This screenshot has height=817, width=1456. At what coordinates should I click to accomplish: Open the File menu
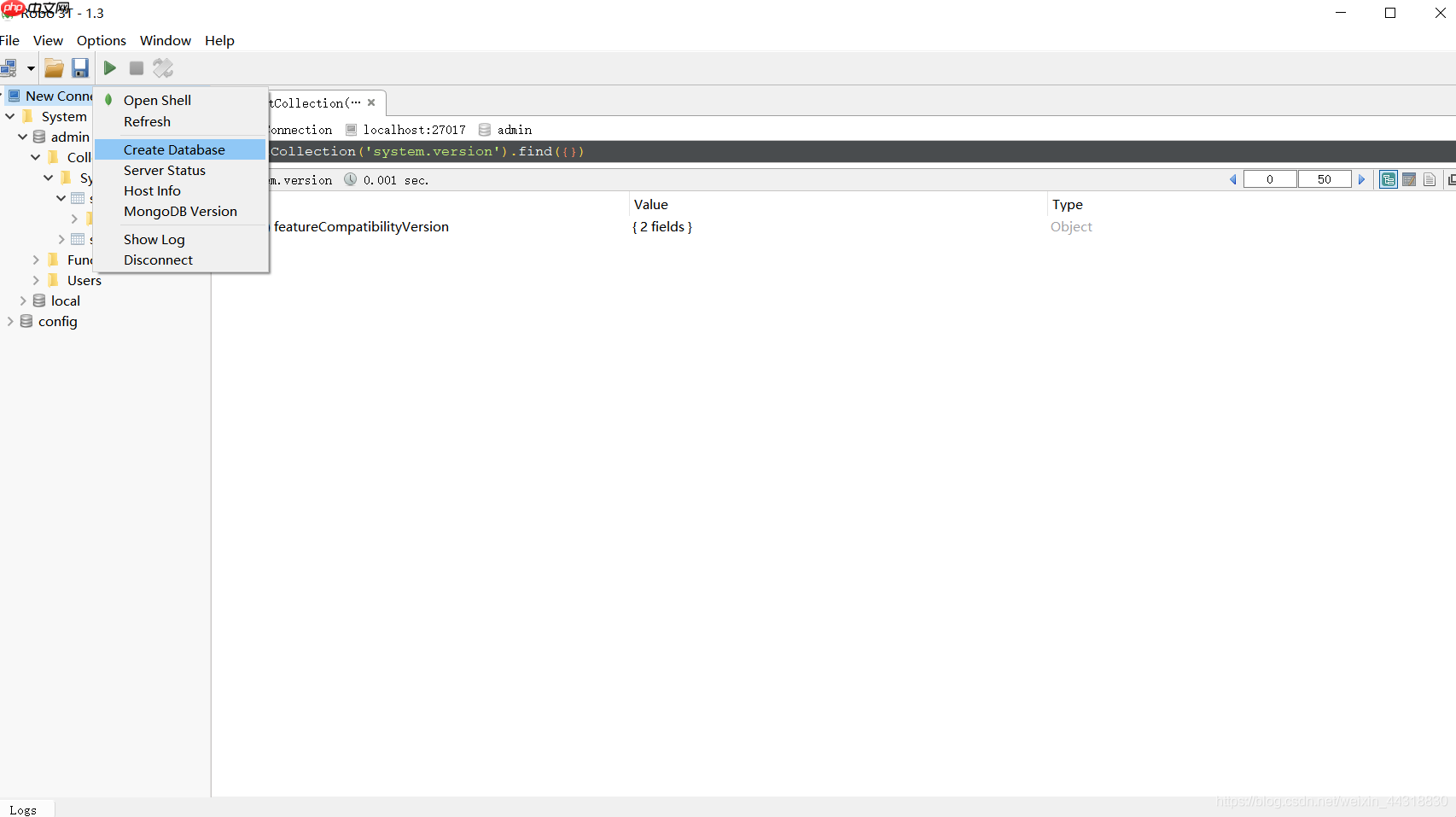pos(9,40)
